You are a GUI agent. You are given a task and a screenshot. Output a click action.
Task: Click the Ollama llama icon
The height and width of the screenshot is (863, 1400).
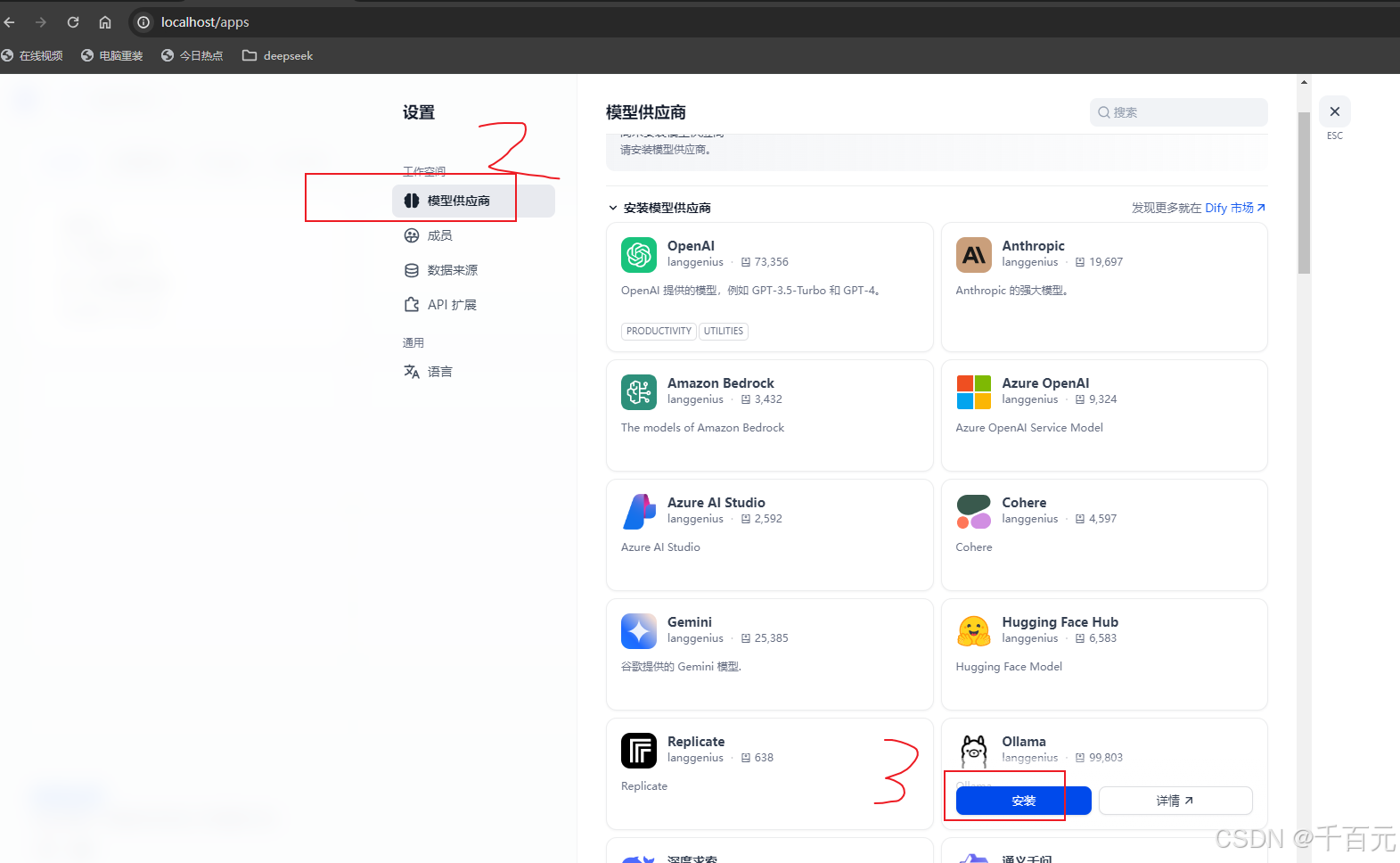(x=974, y=751)
